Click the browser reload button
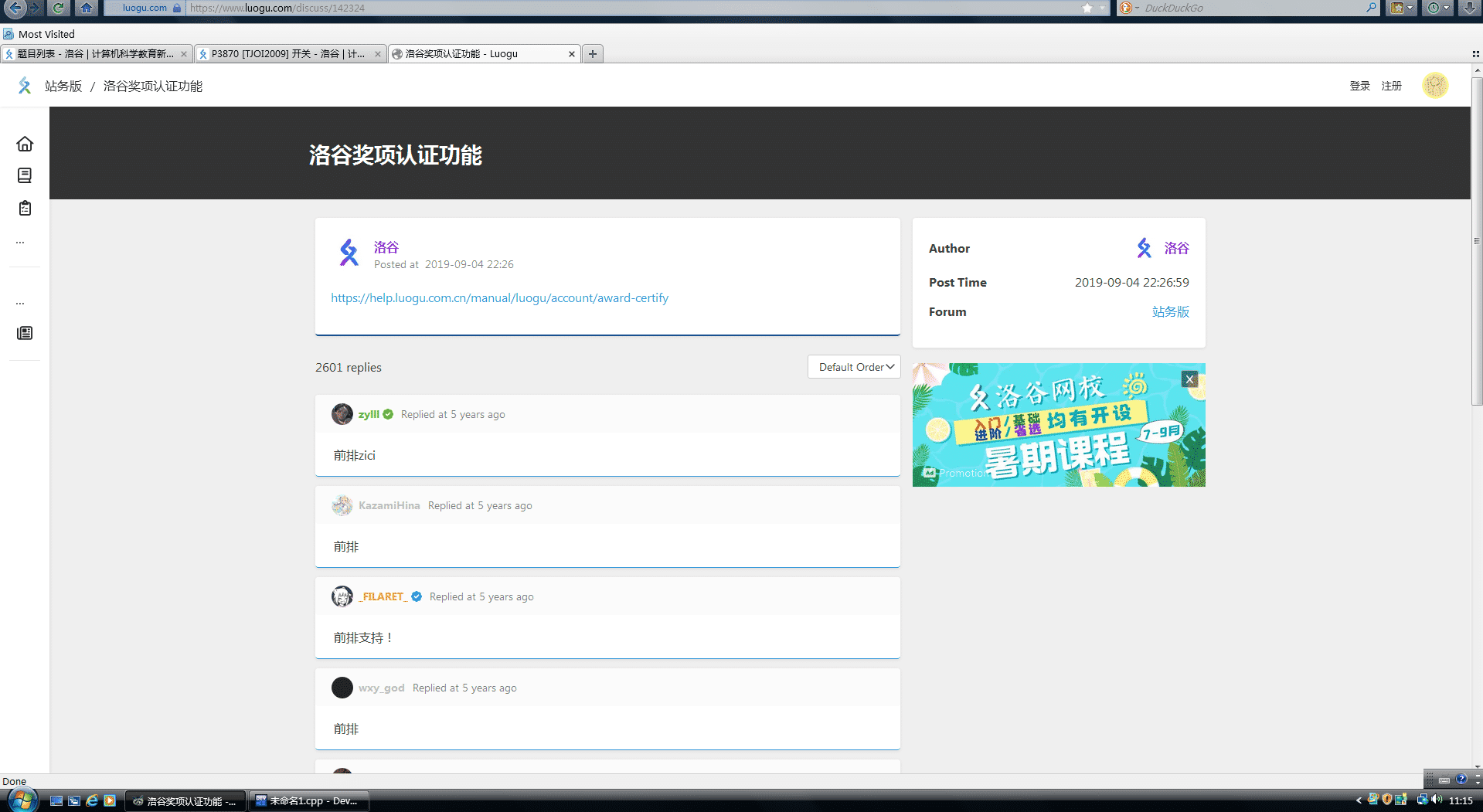1483x812 pixels. pyautogui.click(x=58, y=8)
